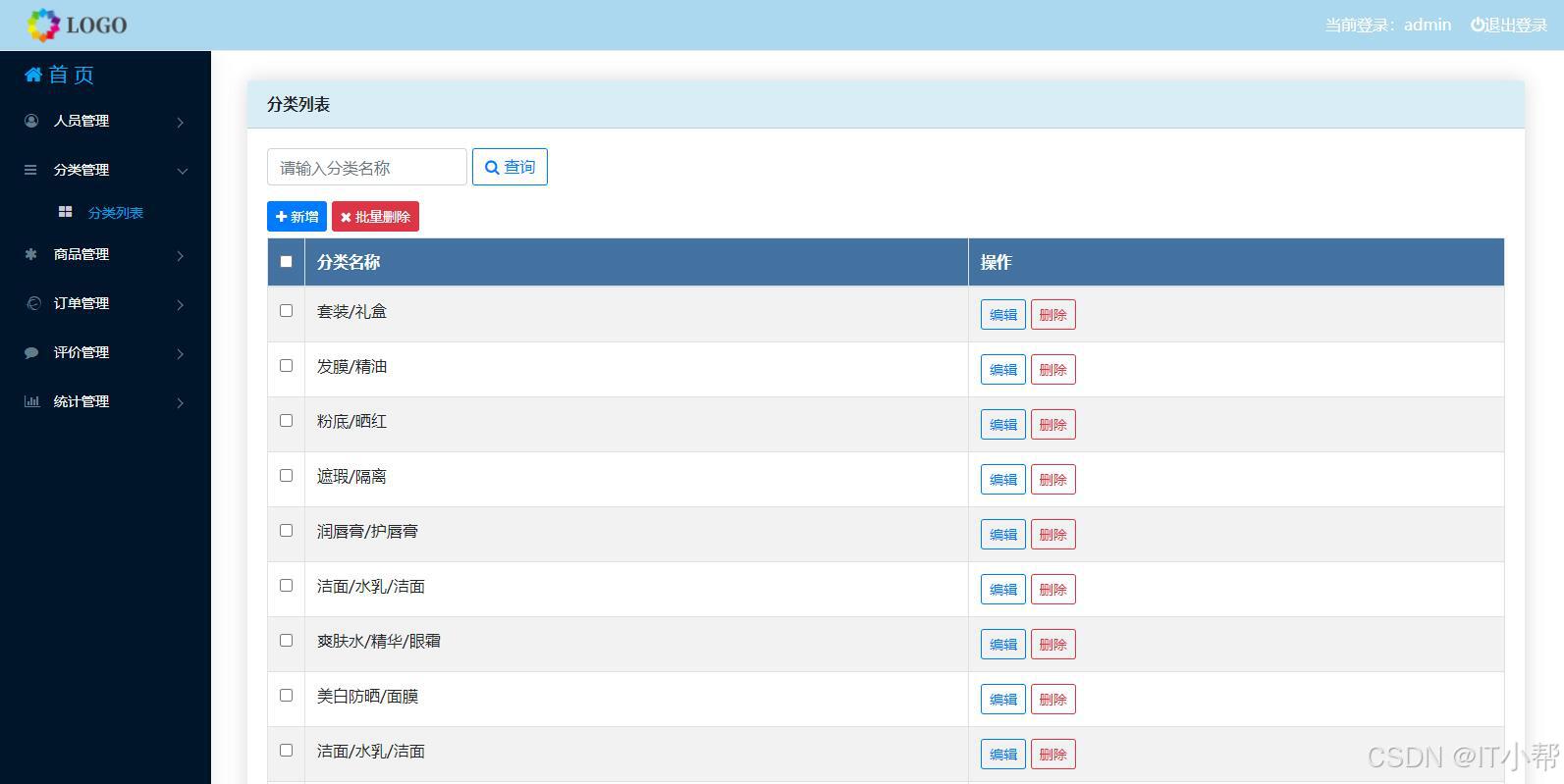Collapse the 分类管理 chevron
Screen dimensions: 1564x784
[x=182, y=171]
